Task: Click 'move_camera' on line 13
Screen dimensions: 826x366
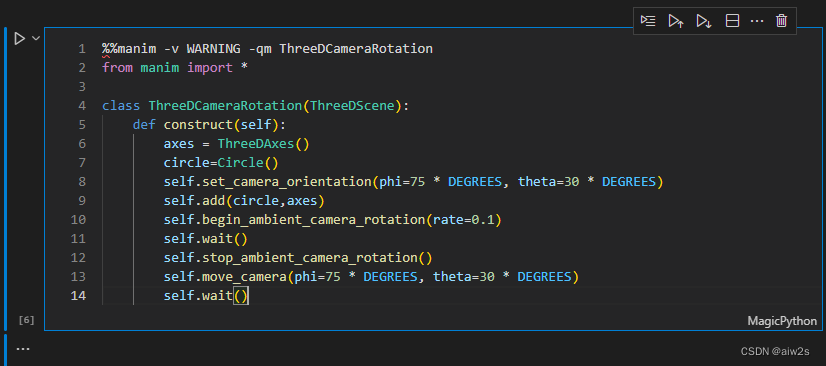Action: click(x=244, y=276)
